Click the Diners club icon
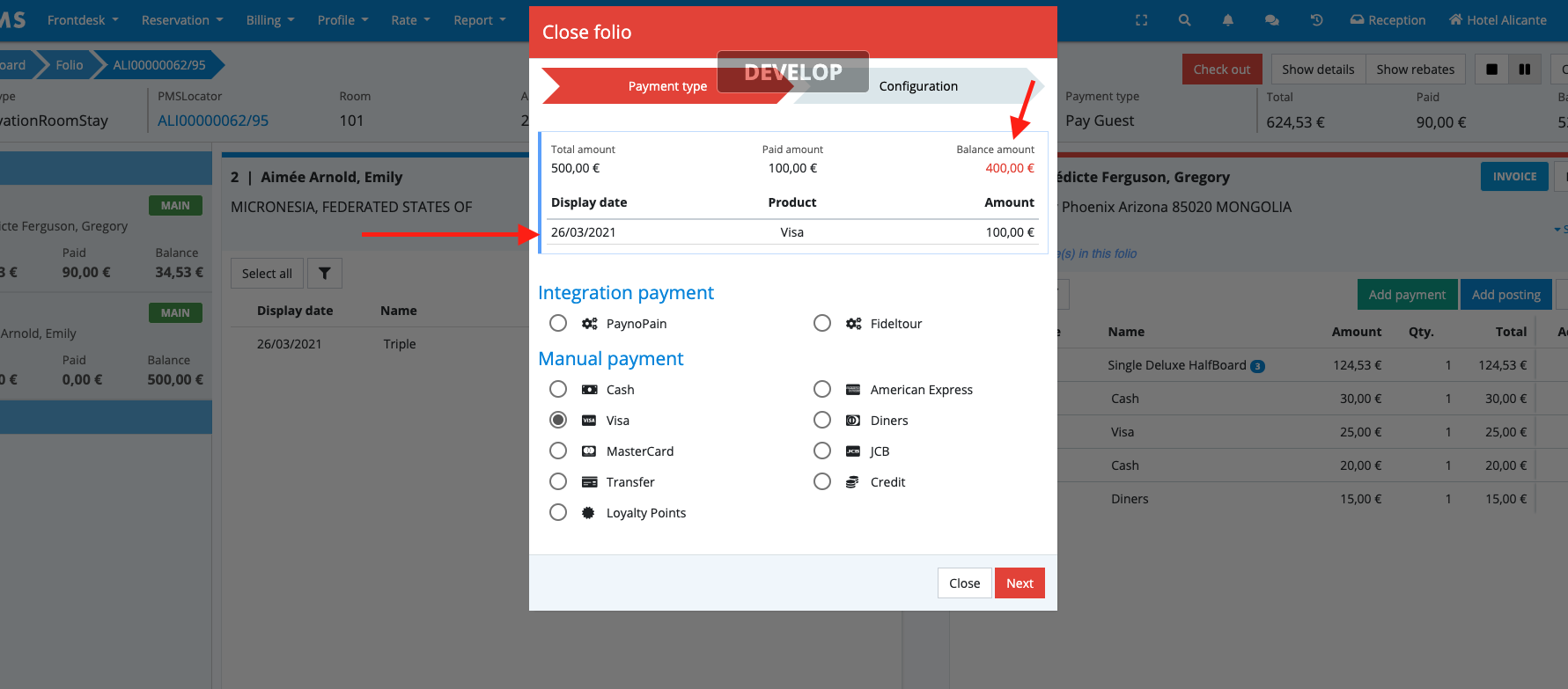The image size is (1568, 689). pos(853,421)
